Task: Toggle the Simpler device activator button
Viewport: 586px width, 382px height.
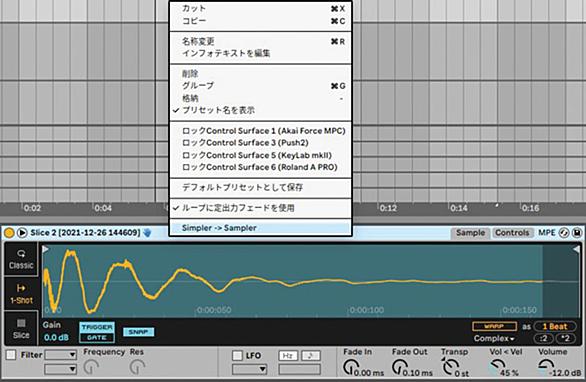Action: coord(9,233)
